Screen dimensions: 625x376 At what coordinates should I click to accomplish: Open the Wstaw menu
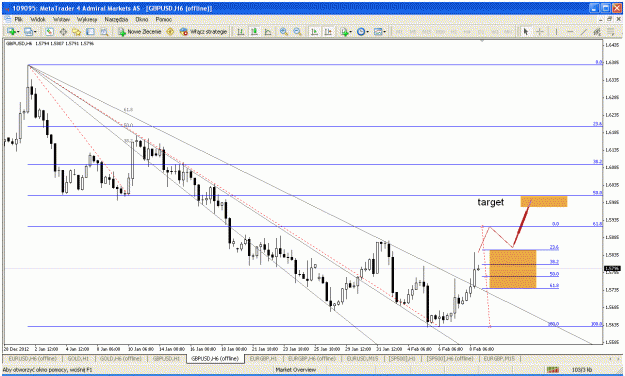tap(61, 19)
